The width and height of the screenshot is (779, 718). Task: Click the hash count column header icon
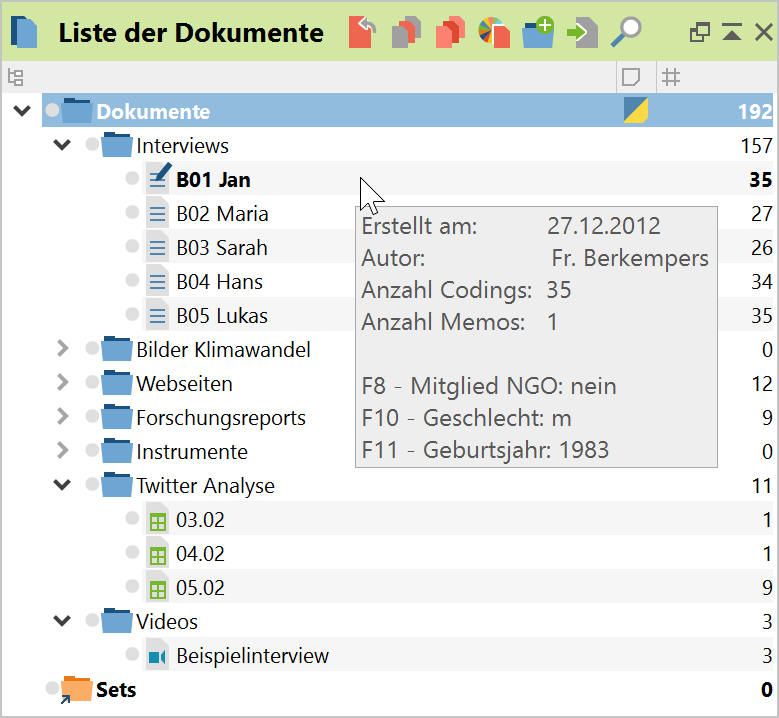[671, 78]
